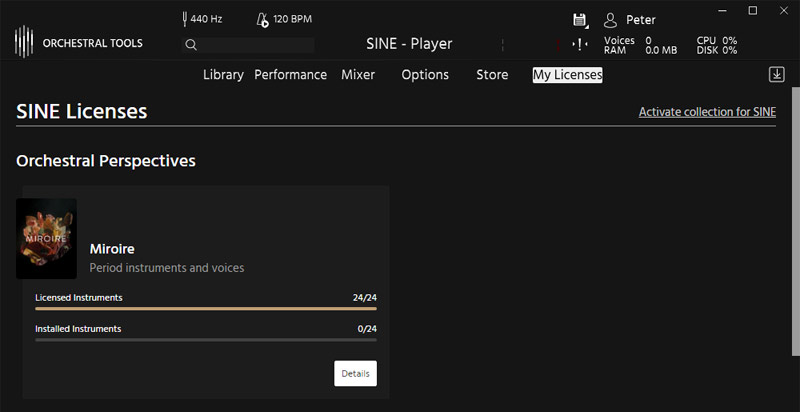Open the downloads arrow icon
800x412 pixels.
(777, 74)
